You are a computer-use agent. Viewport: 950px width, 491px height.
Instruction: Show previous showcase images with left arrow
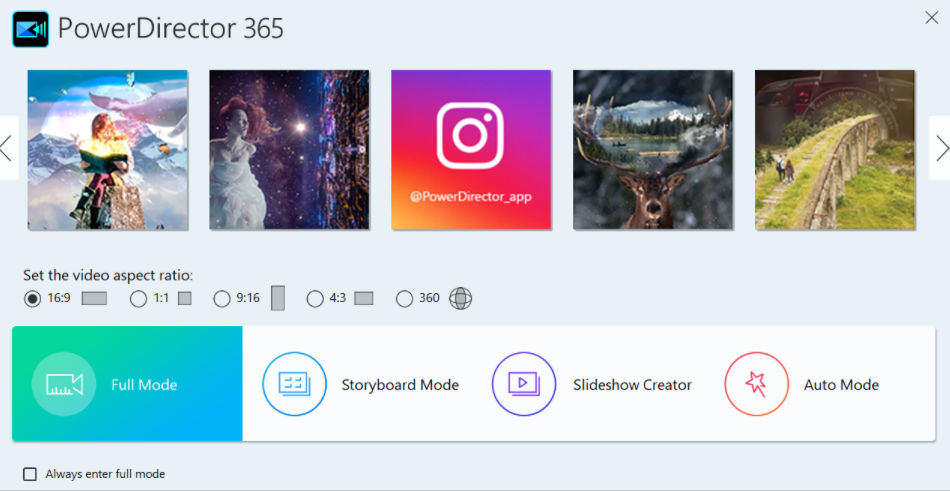(x=7, y=148)
